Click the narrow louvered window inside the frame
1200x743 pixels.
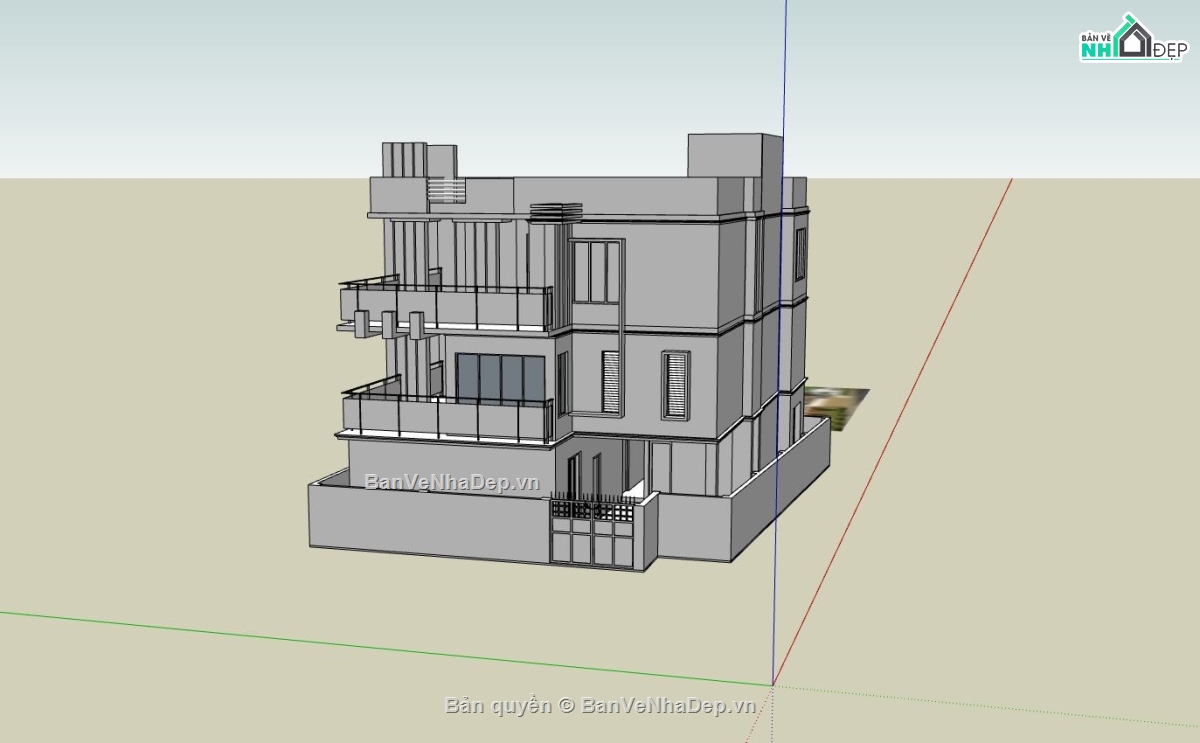coord(611,382)
